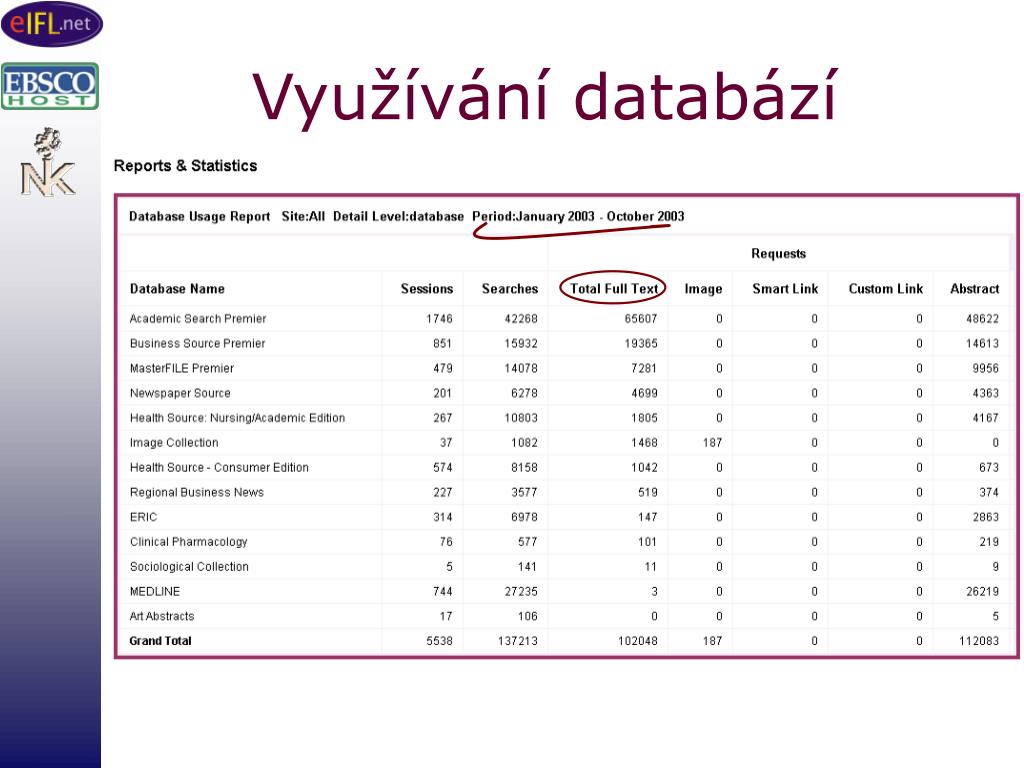This screenshot has height=768, width=1024.
Task: Click the full text value 4699
Action: coord(644,393)
